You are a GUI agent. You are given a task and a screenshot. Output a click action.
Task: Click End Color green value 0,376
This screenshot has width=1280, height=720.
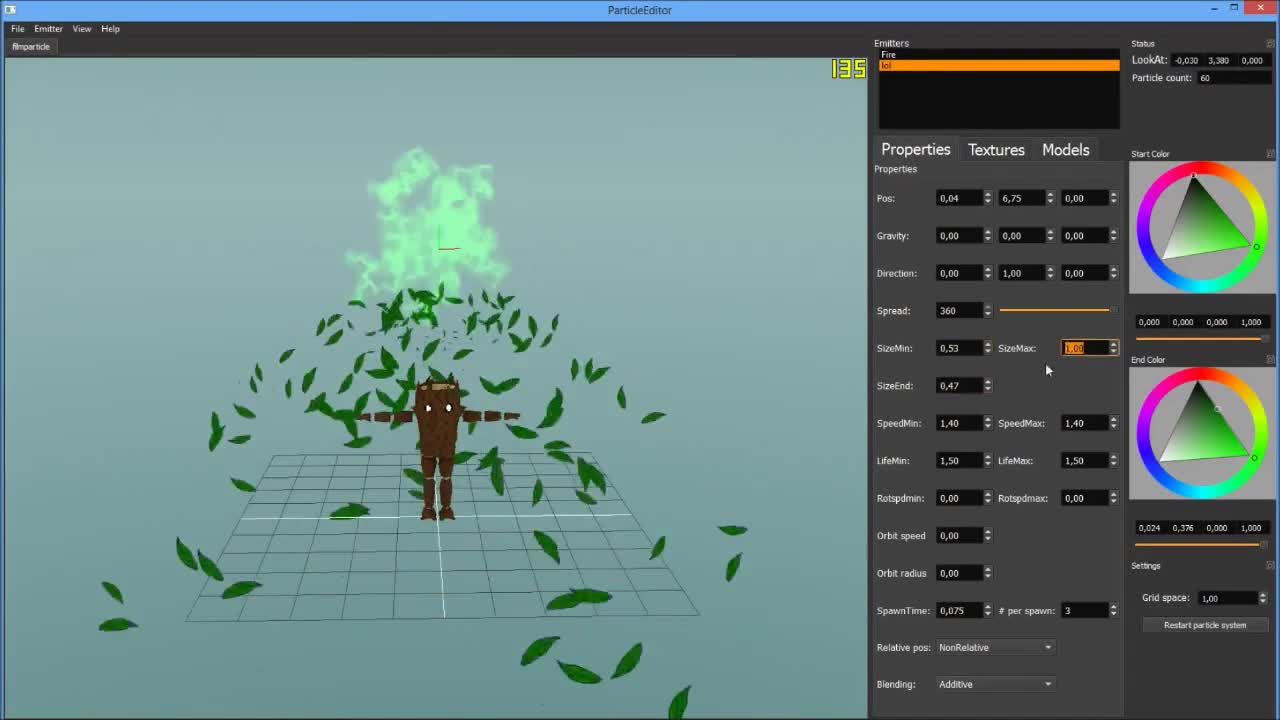click(x=1183, y=528)
